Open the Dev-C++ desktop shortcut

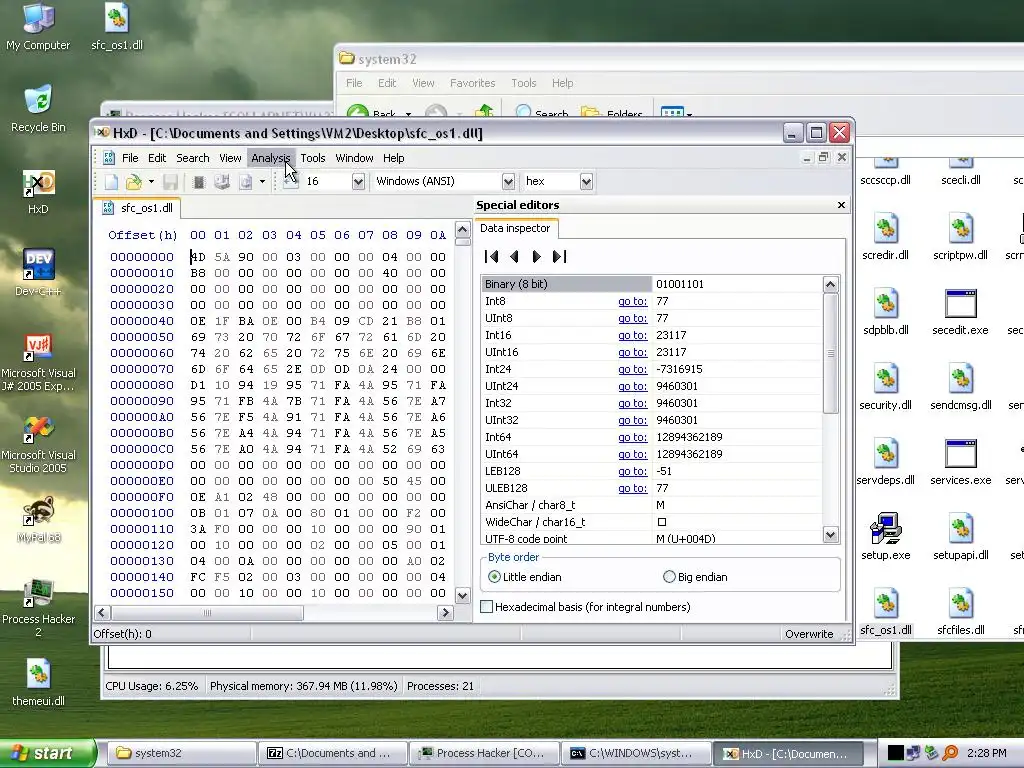[x=38, y=273]
